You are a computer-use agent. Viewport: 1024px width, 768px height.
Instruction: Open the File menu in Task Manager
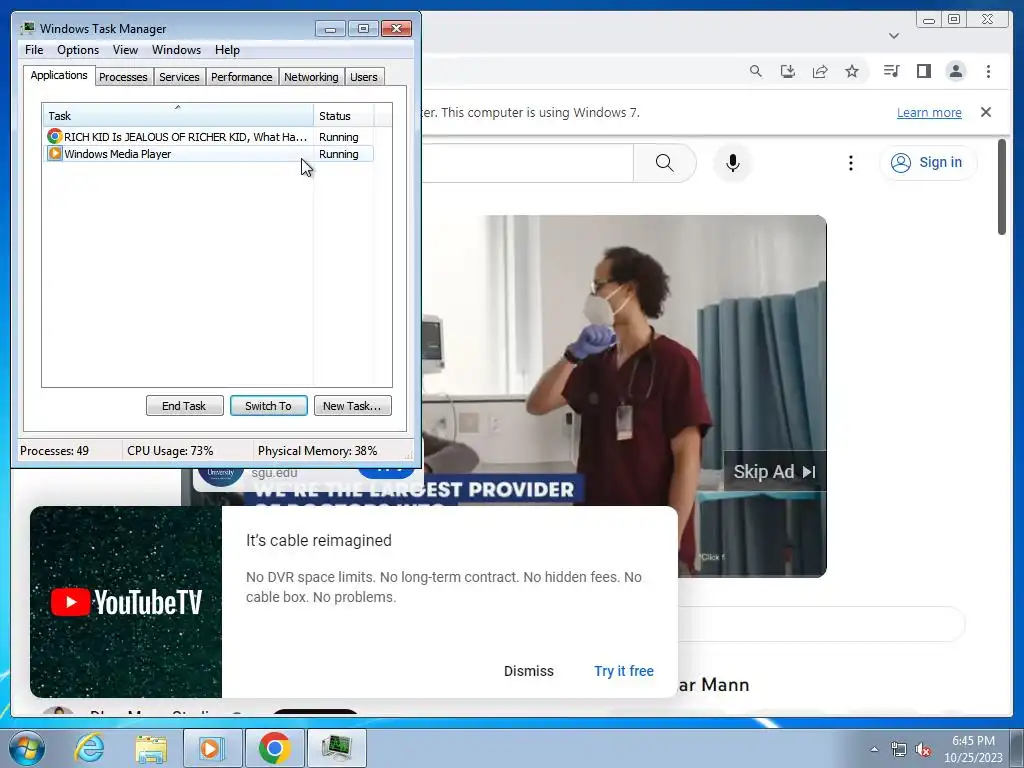pyautogui.click(x=34, y=50)
